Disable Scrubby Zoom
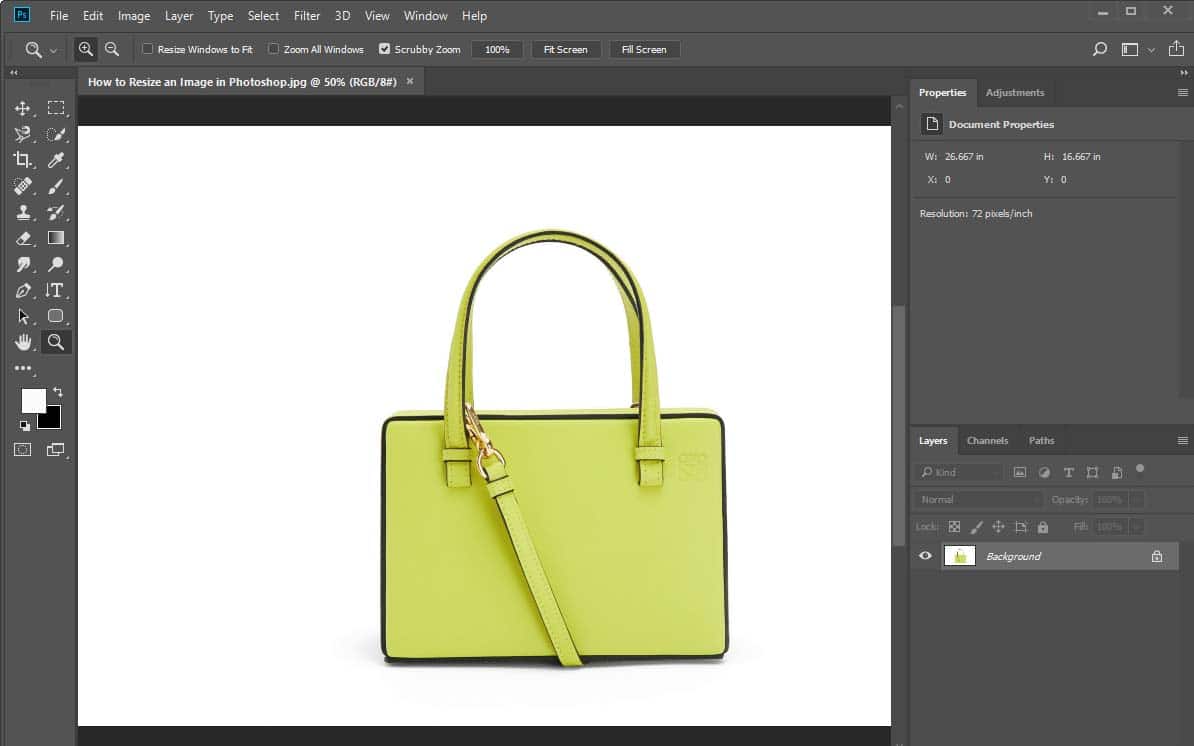 coord(383,48)
